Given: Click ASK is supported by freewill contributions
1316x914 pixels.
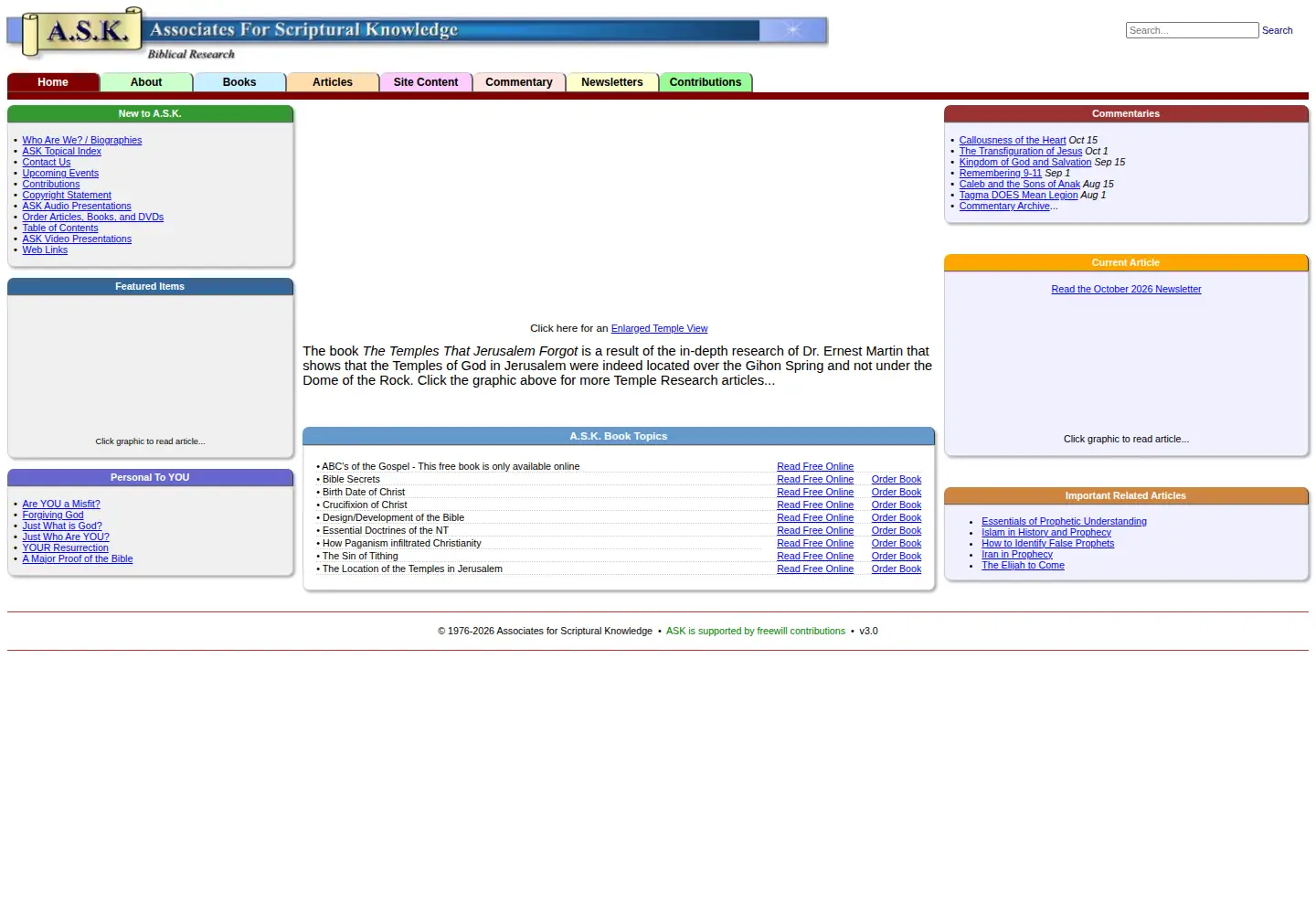Looking at the screenshot, I should (x=756, y=632).
